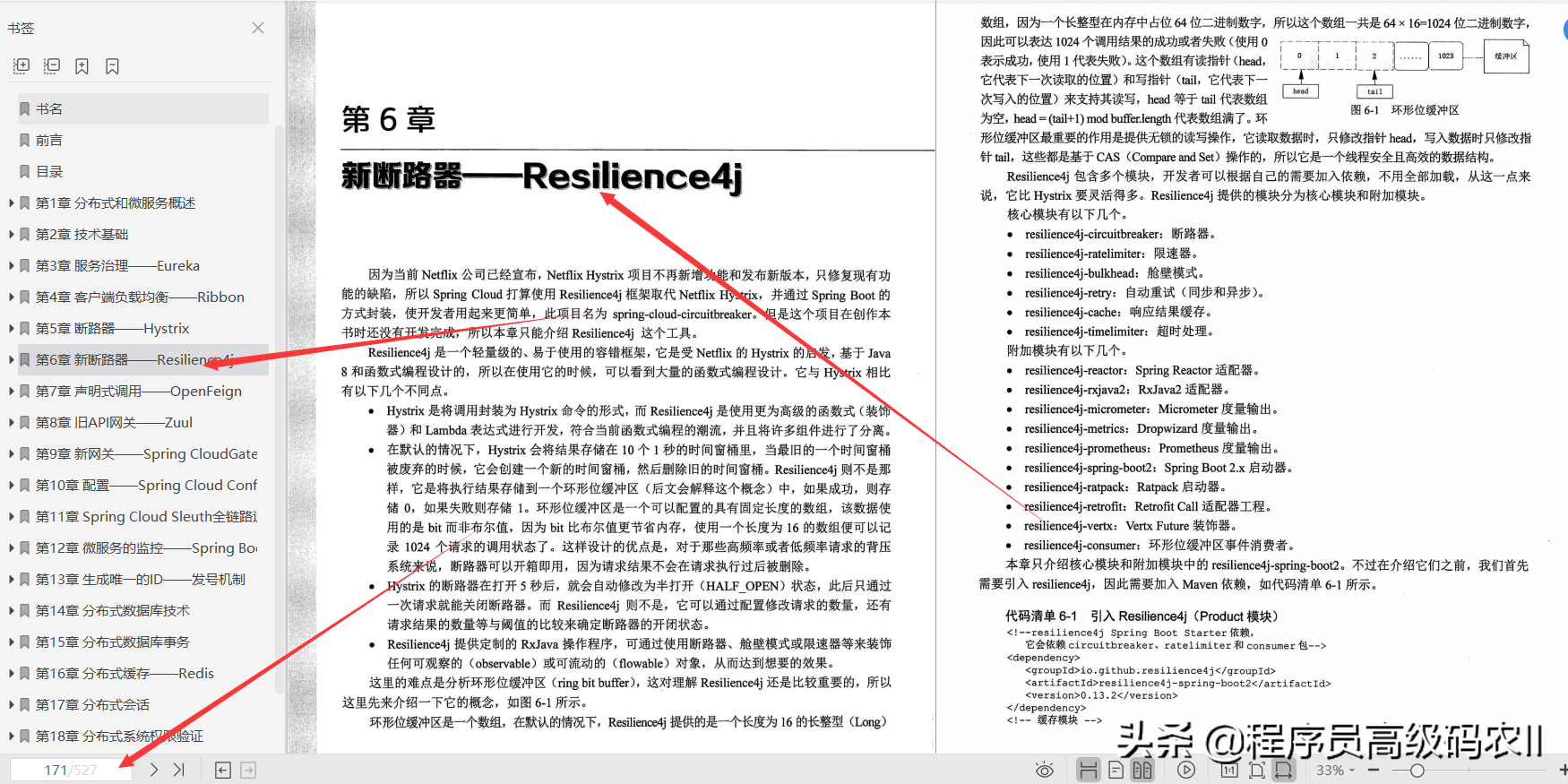The height and width of the screenshot is (784, 1568).
Task: Open the 书名 bookmark
Action: coord(142,108)
